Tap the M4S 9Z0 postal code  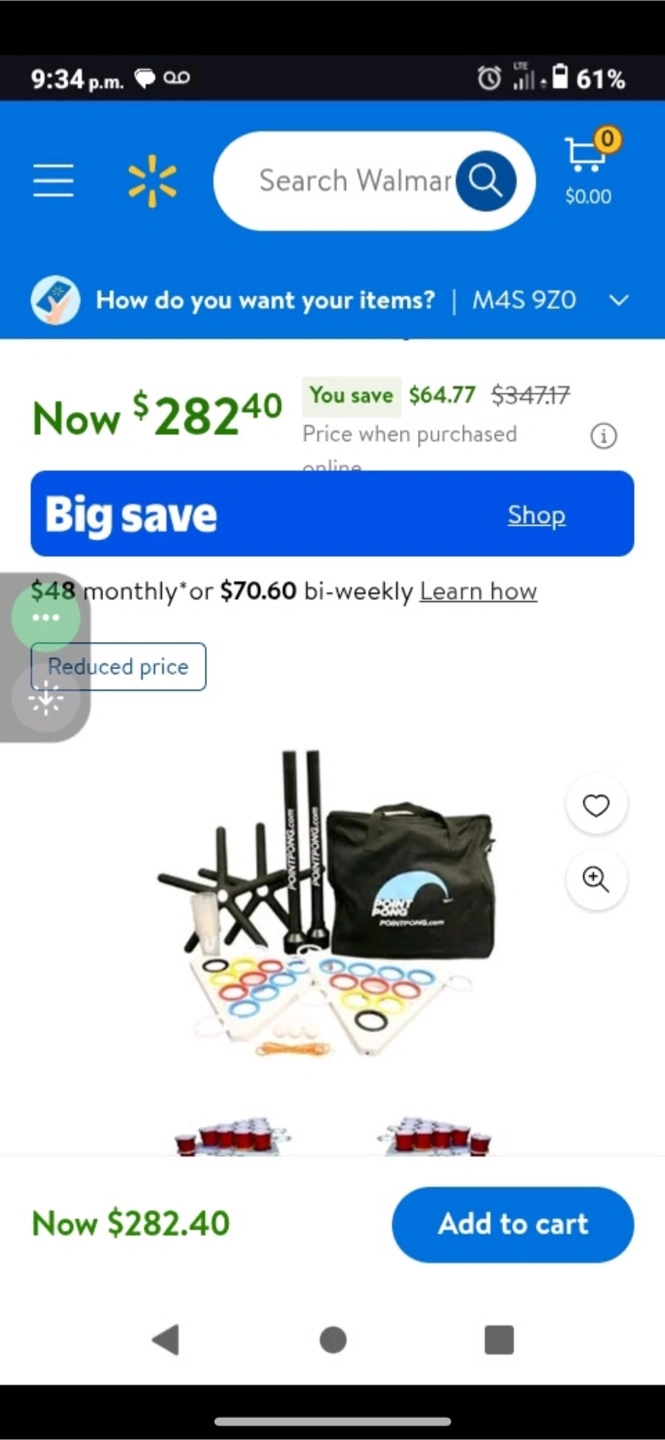[x=524, y=300]
